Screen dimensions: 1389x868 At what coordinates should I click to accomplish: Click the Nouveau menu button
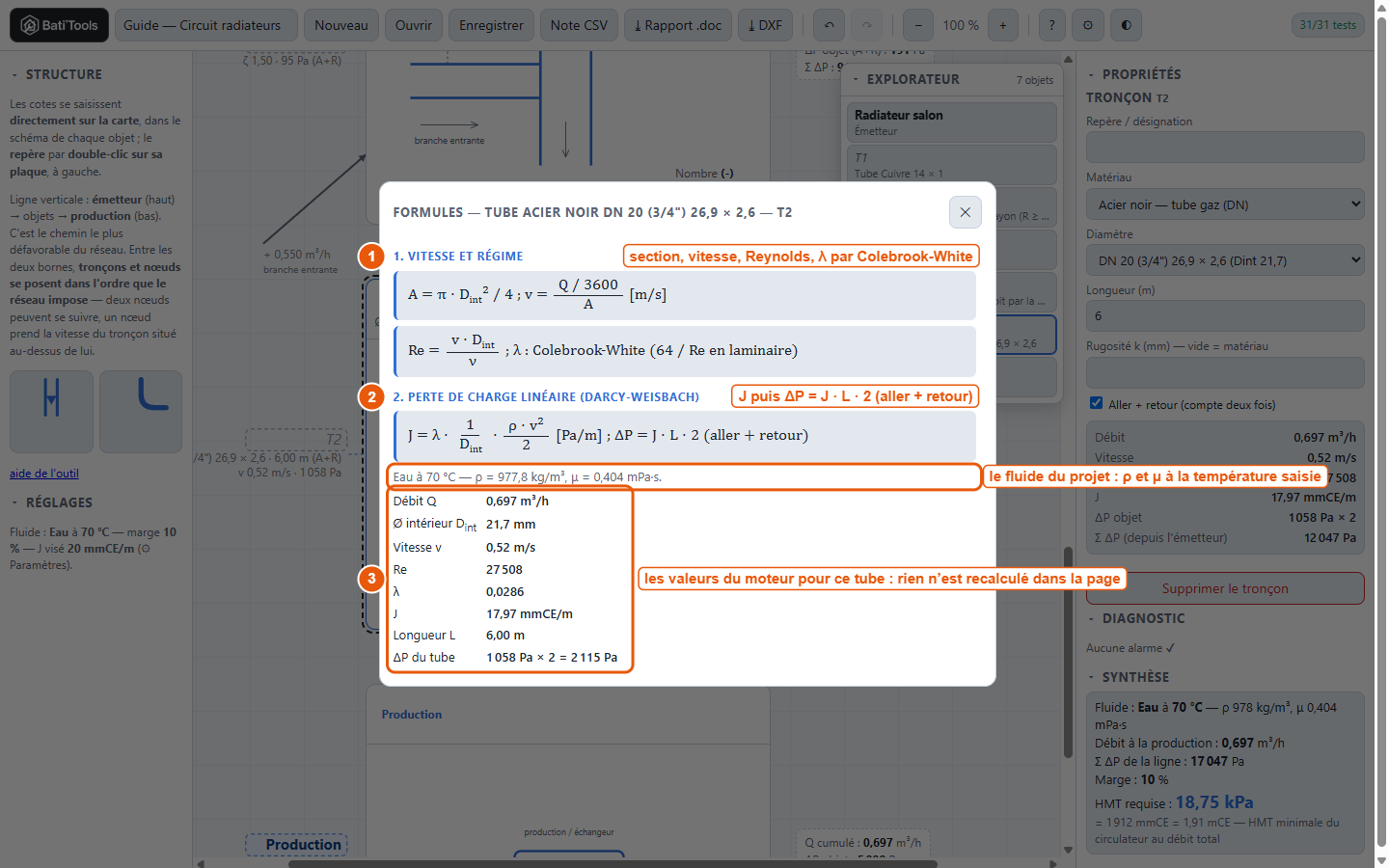click(341, 25)
